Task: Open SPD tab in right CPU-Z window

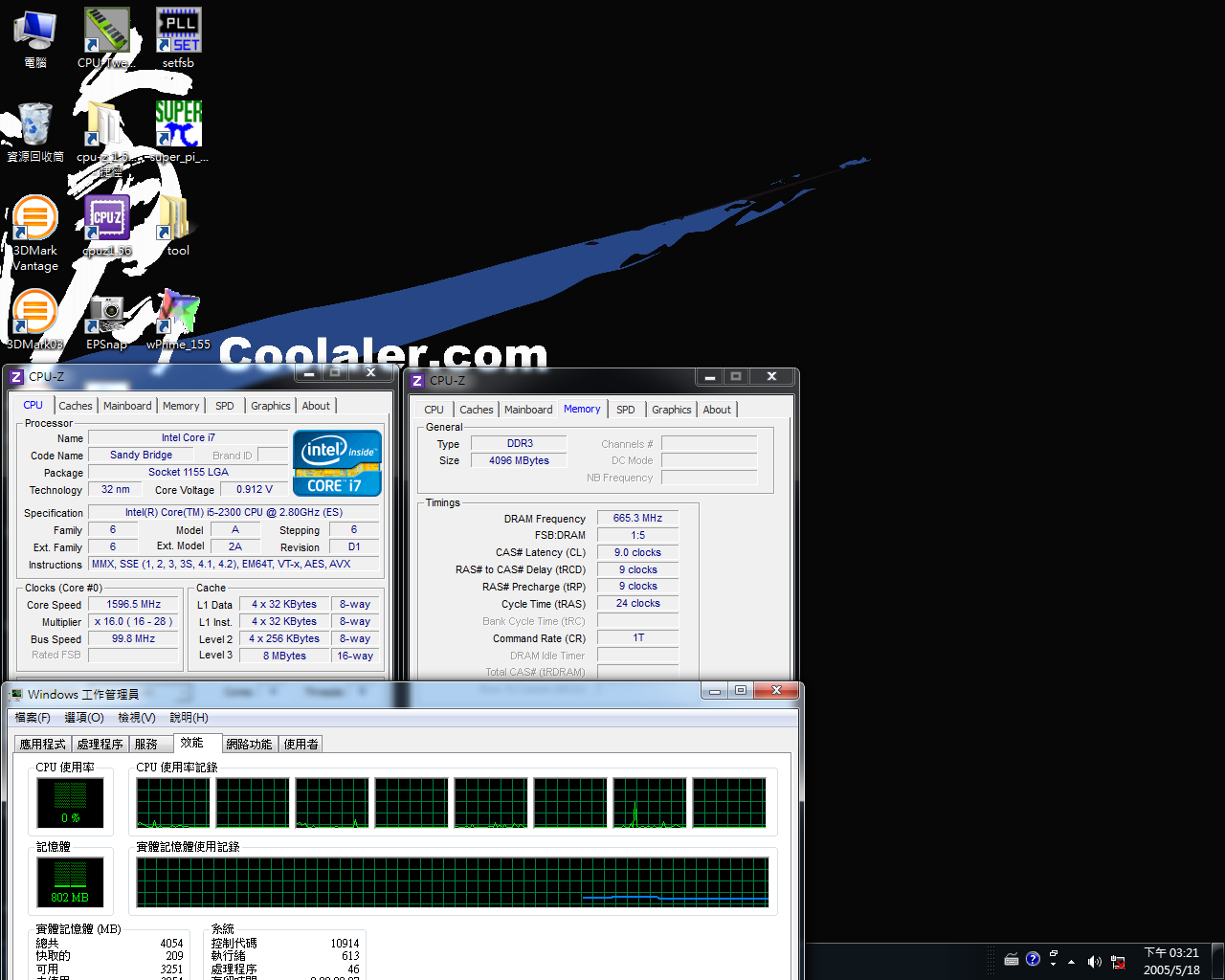Action: tap(626, 410)
